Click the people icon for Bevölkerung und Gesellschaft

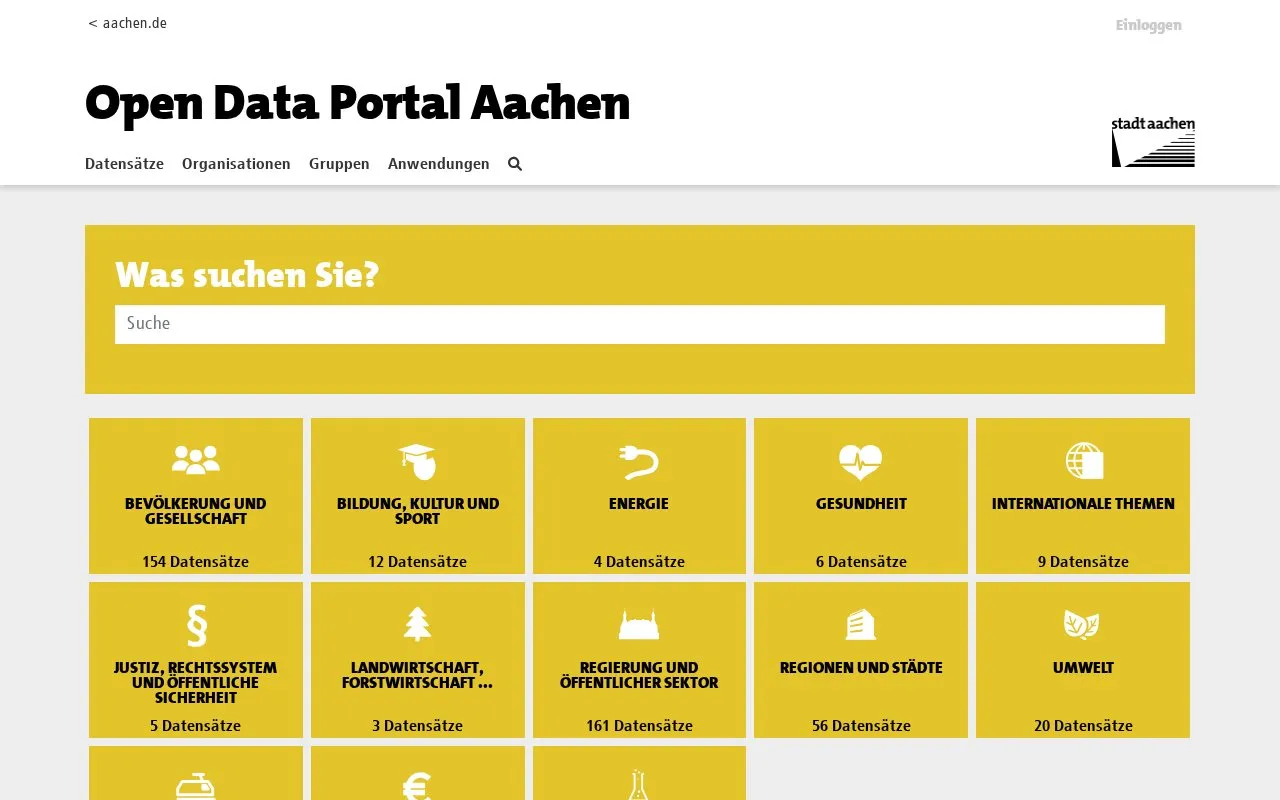pos(196,460)
